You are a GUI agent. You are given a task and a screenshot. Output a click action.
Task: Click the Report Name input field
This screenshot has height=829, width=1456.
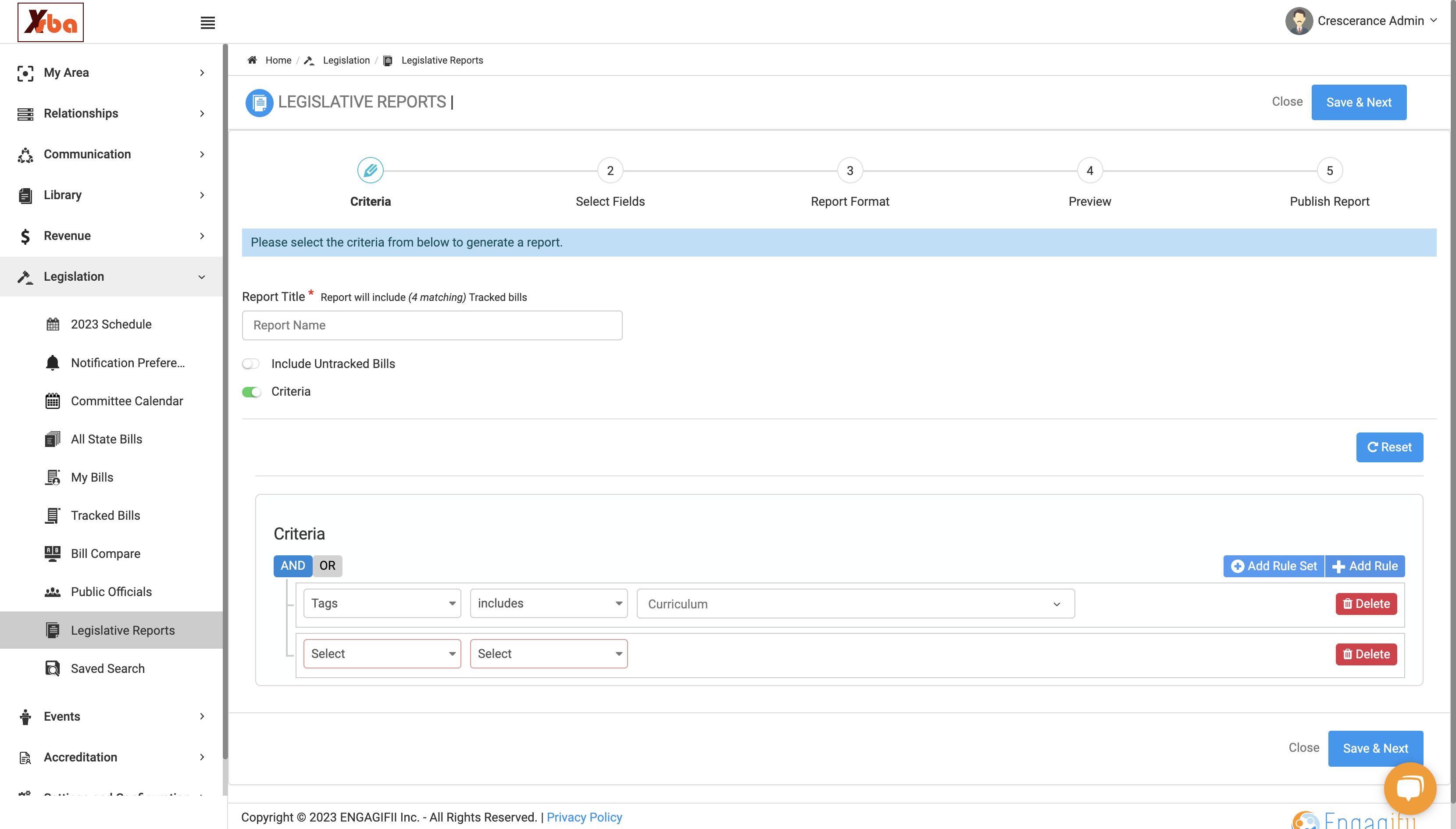pyautogui.click(x=432, y=325)
